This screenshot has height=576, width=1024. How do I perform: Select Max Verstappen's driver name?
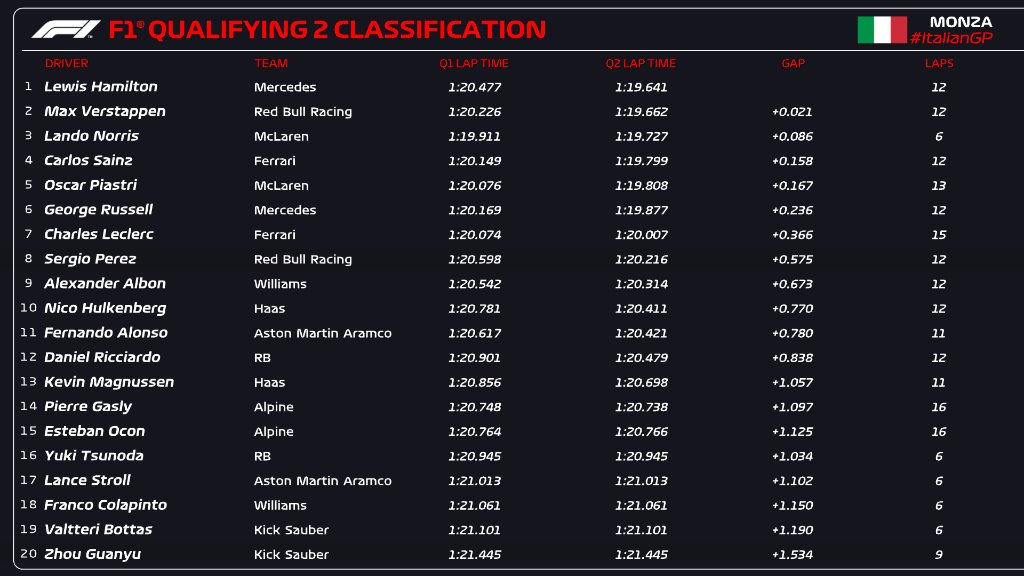(104, 112)
